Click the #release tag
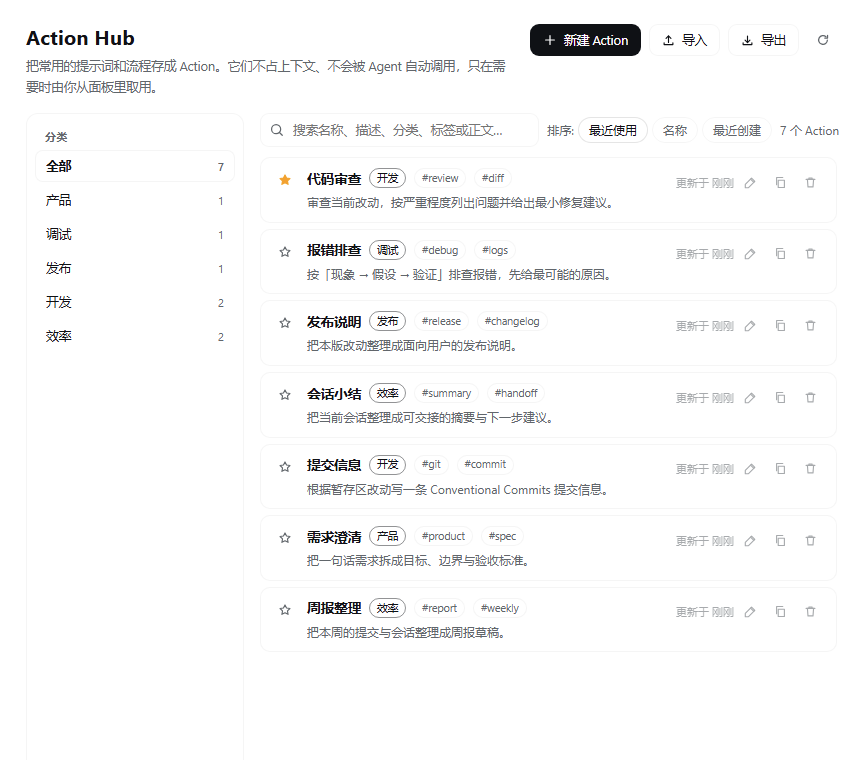Image resolution: width=865 pixels, height=760 pixels. point(441,321)
